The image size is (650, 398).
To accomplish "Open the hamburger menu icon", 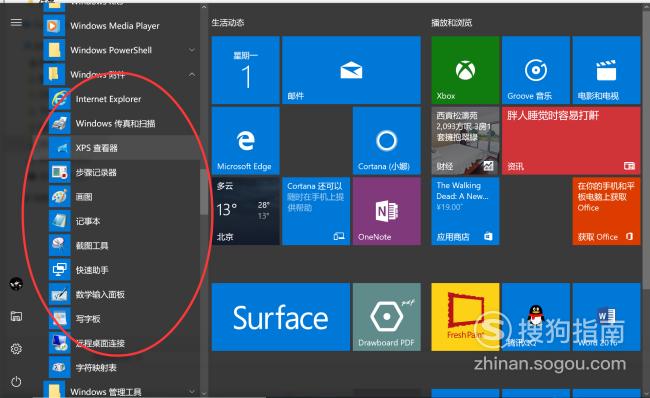I will (16, 22).
